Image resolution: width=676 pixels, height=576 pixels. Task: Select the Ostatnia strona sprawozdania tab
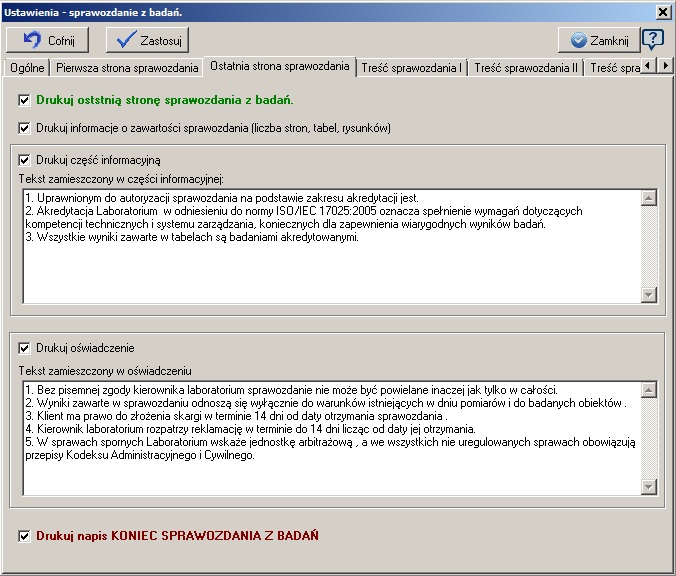click(x=279, y=66)
